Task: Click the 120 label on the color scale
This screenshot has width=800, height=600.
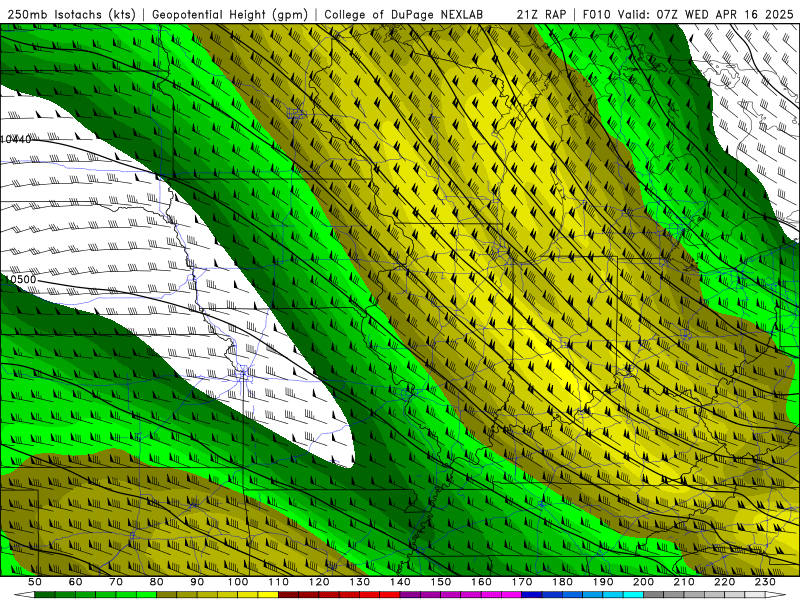Action: coord(319,582)
